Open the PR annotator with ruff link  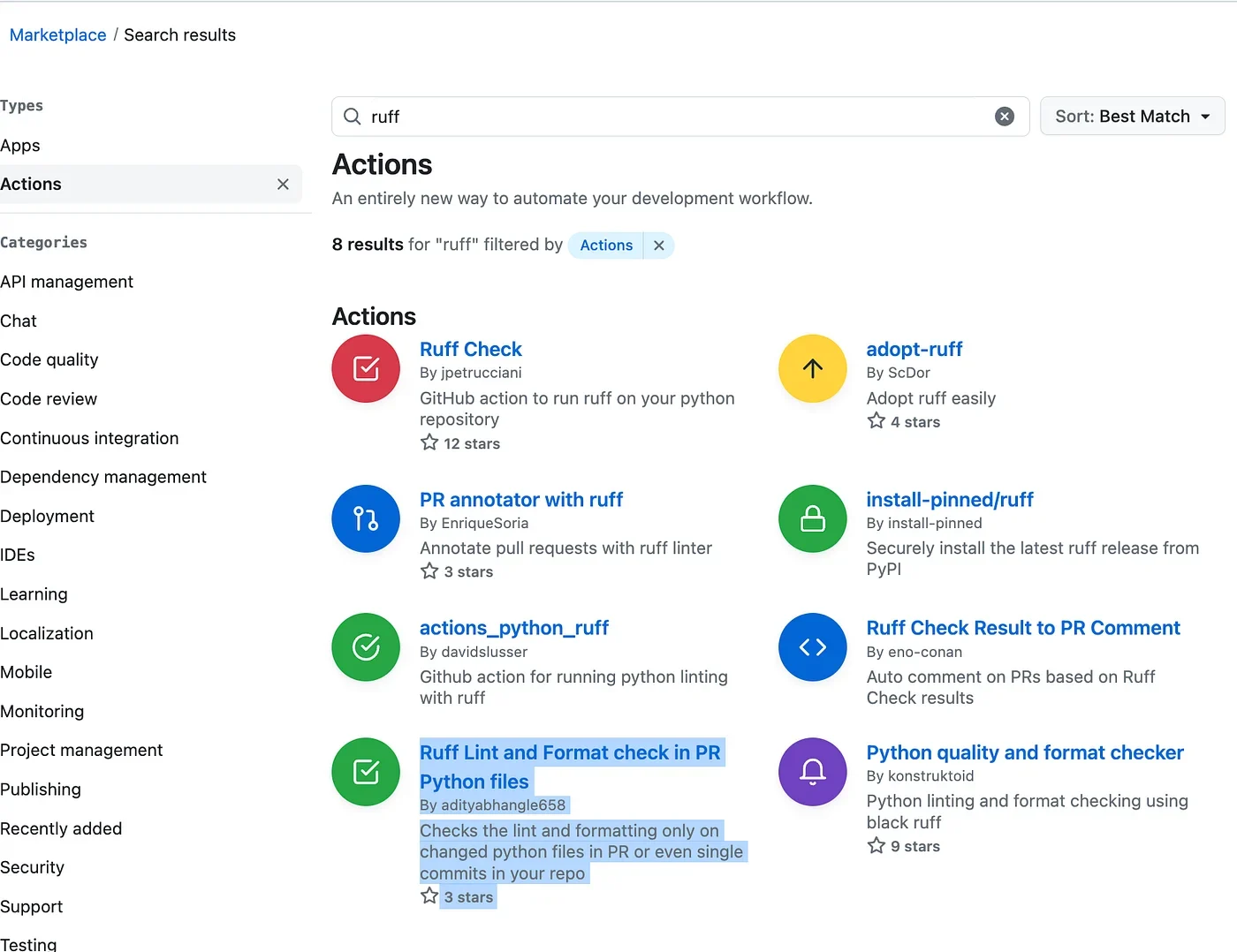coord(521,500)
